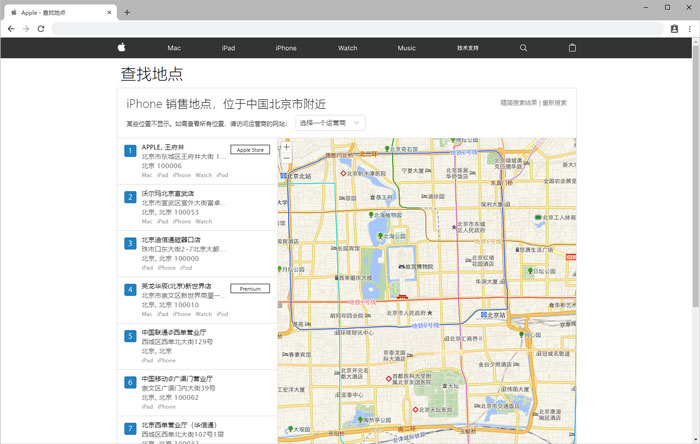Open the Music navigation menu
Image resolution: width=700 pixels, height=444 pixels.
pyautogui.click(x=407, y=48)
